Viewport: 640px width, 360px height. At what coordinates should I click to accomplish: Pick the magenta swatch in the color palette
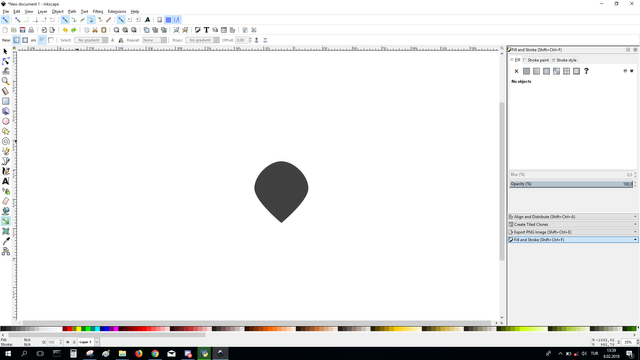[116, 329]
